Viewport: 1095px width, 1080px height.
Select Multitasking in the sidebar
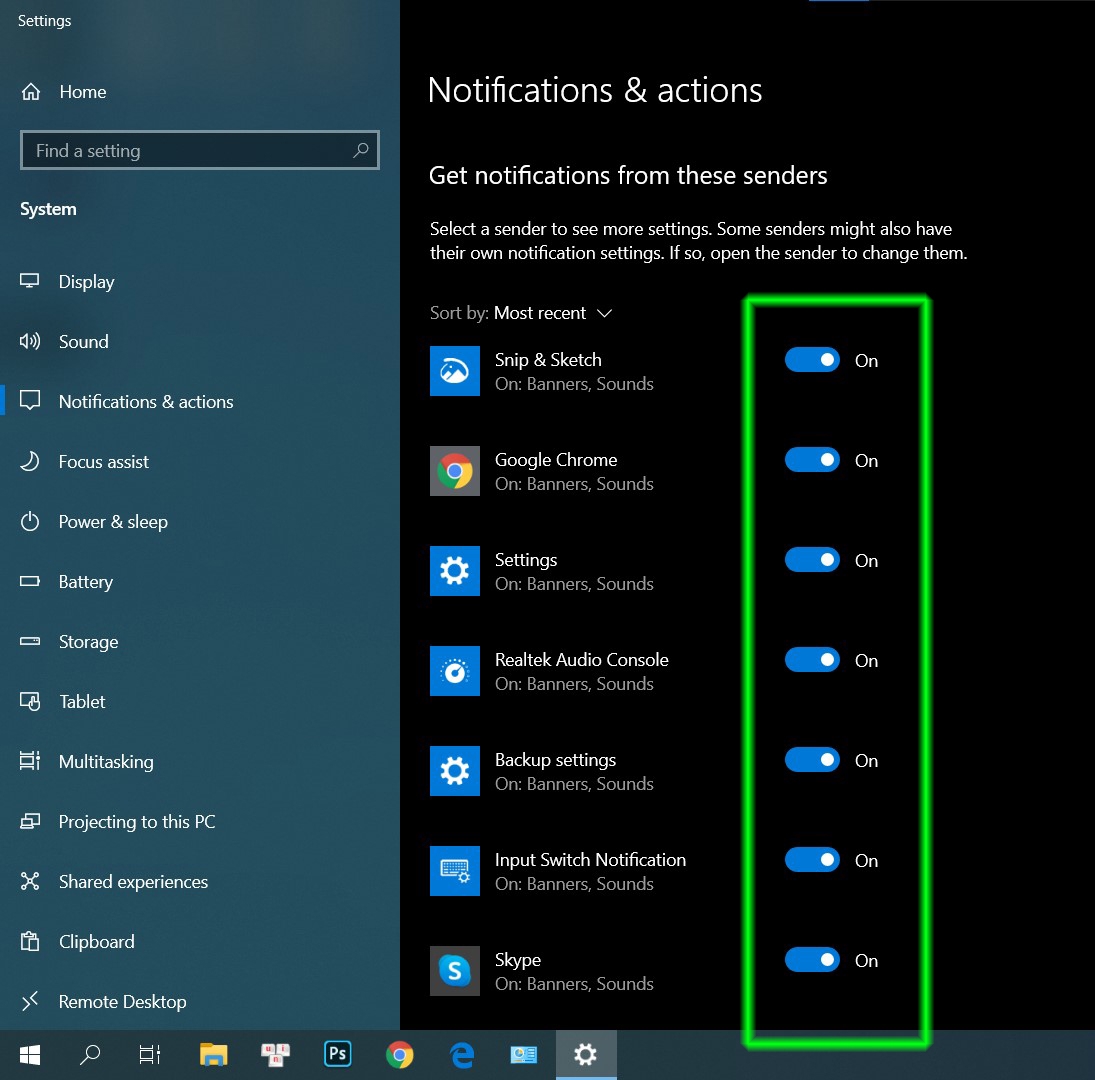pyautogui.click(x=105, y=762)
